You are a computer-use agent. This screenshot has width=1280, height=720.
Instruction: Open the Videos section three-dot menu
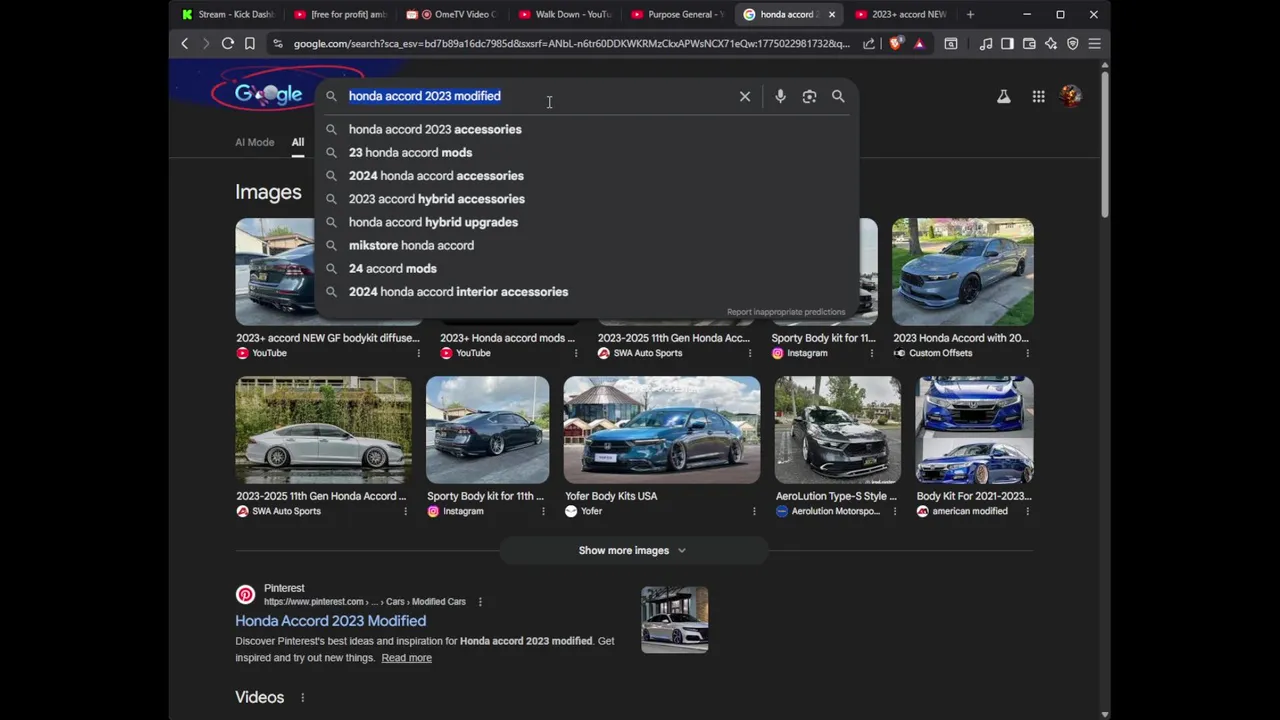click(302, 697)
